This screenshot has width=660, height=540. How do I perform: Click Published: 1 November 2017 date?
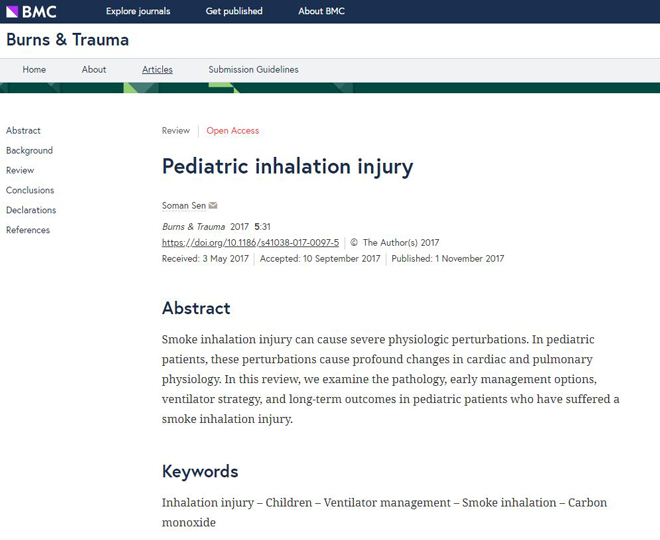point(448,258)
